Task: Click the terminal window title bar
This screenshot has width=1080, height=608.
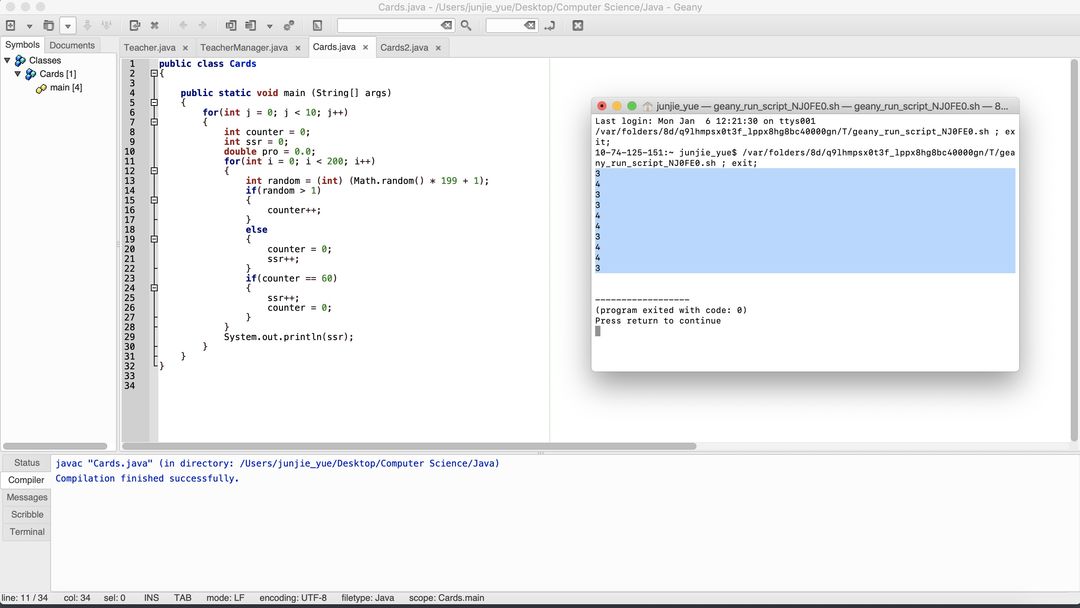Action: click(804, 106)
